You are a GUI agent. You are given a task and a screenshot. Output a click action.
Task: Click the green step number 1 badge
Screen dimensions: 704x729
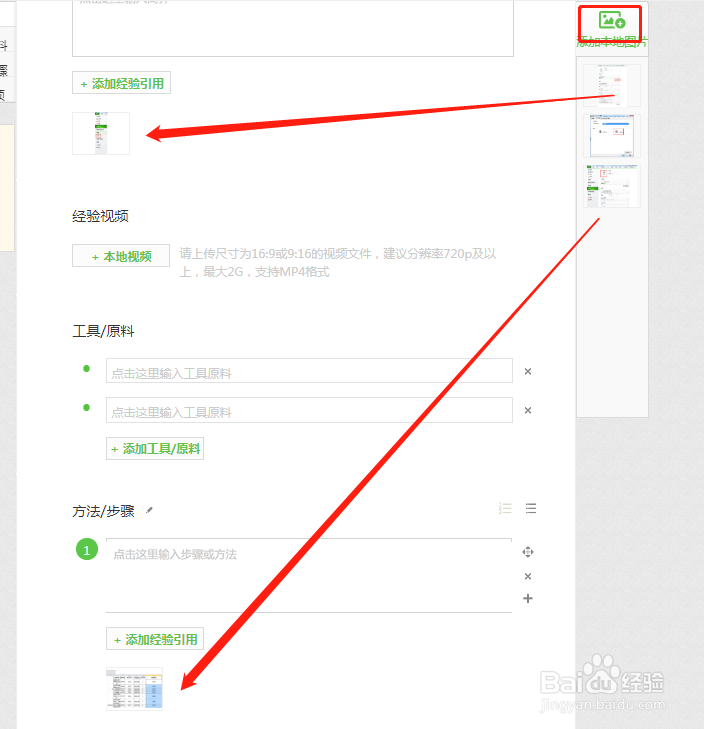pyautogui.click(x=87, y=550)
